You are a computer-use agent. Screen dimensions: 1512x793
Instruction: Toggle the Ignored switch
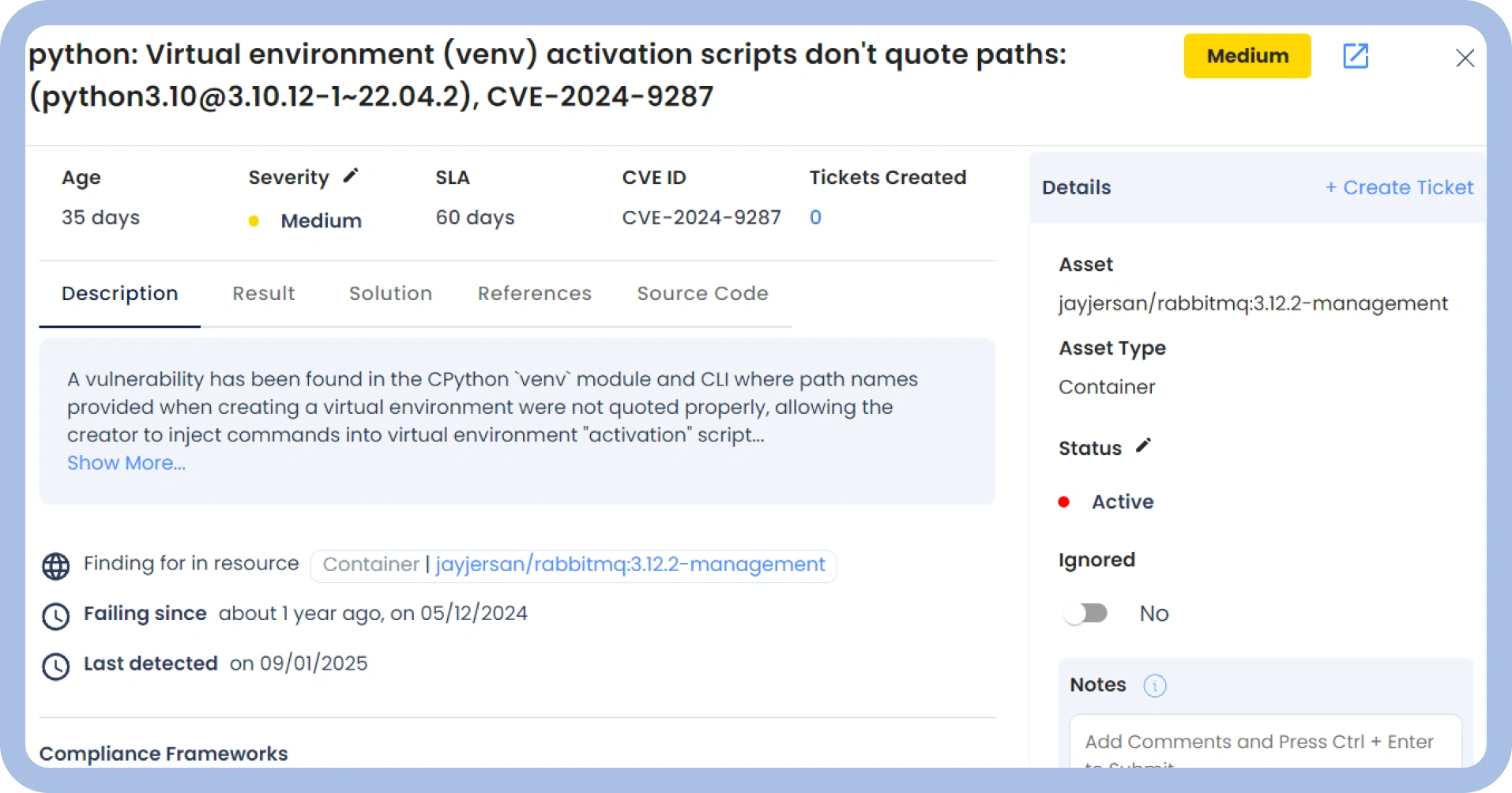pyautogui.click(x=1085, y=614)
